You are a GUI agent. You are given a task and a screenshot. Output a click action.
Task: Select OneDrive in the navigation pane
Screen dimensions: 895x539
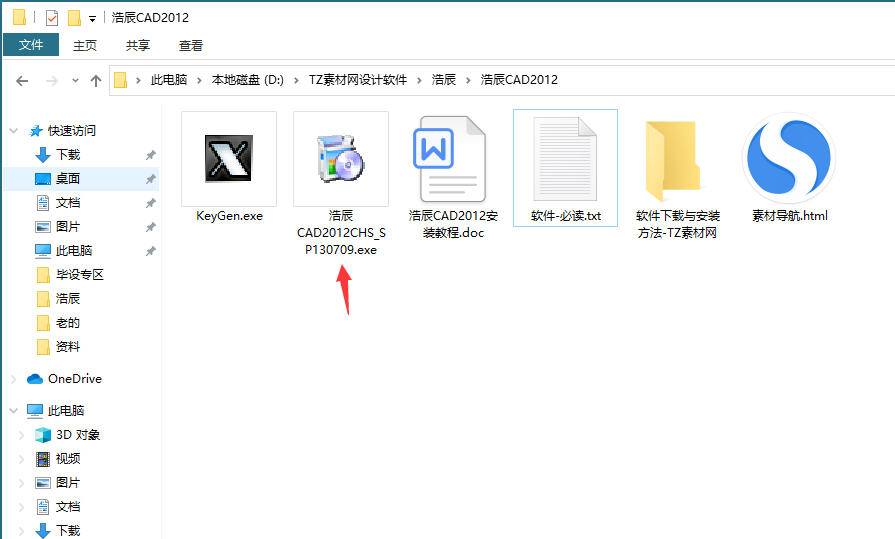(75, 379)
